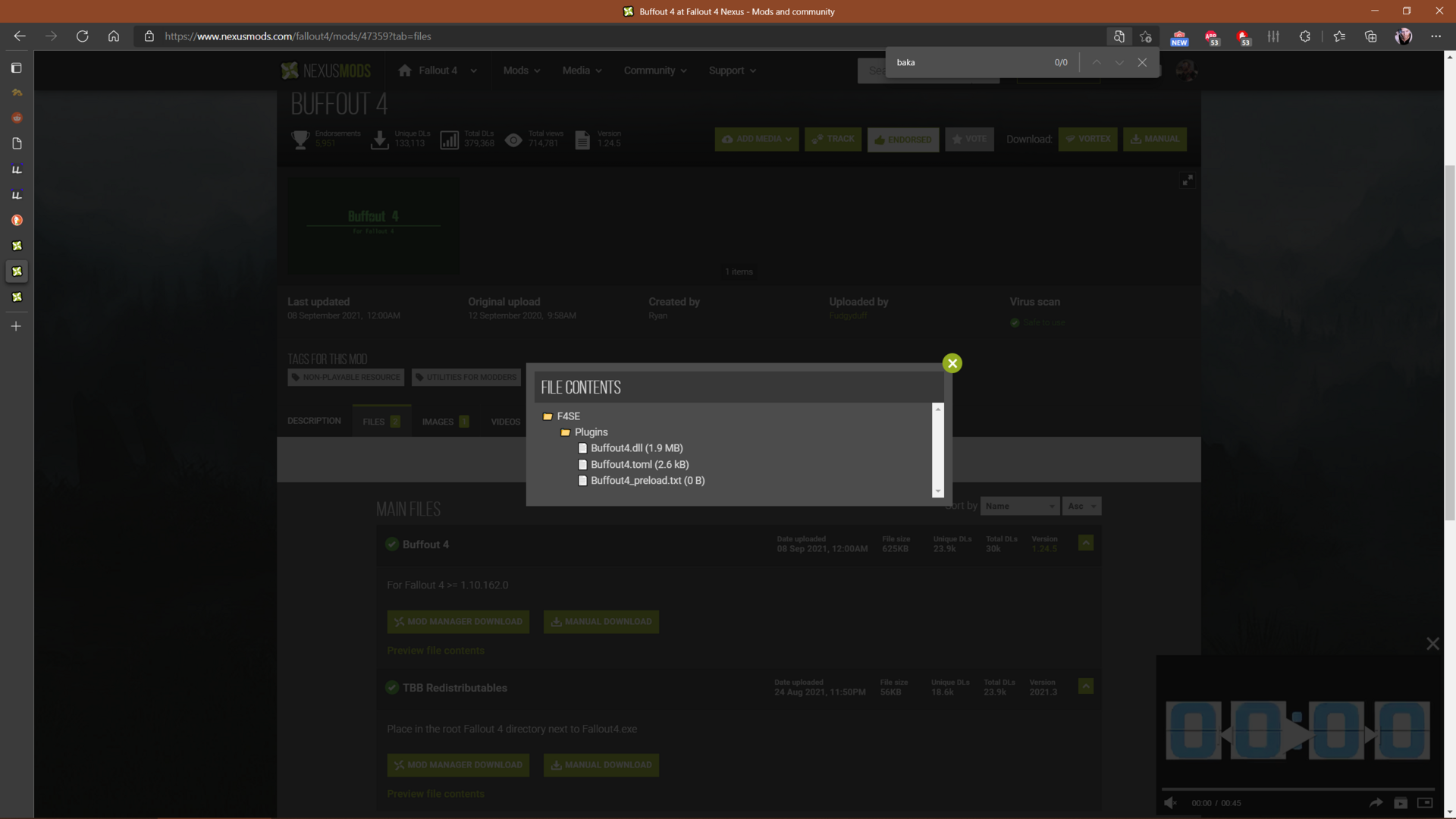The height and width of the screenshot is (819, 1456).
Task: Click the address bar URL
Action: point(298,36)
